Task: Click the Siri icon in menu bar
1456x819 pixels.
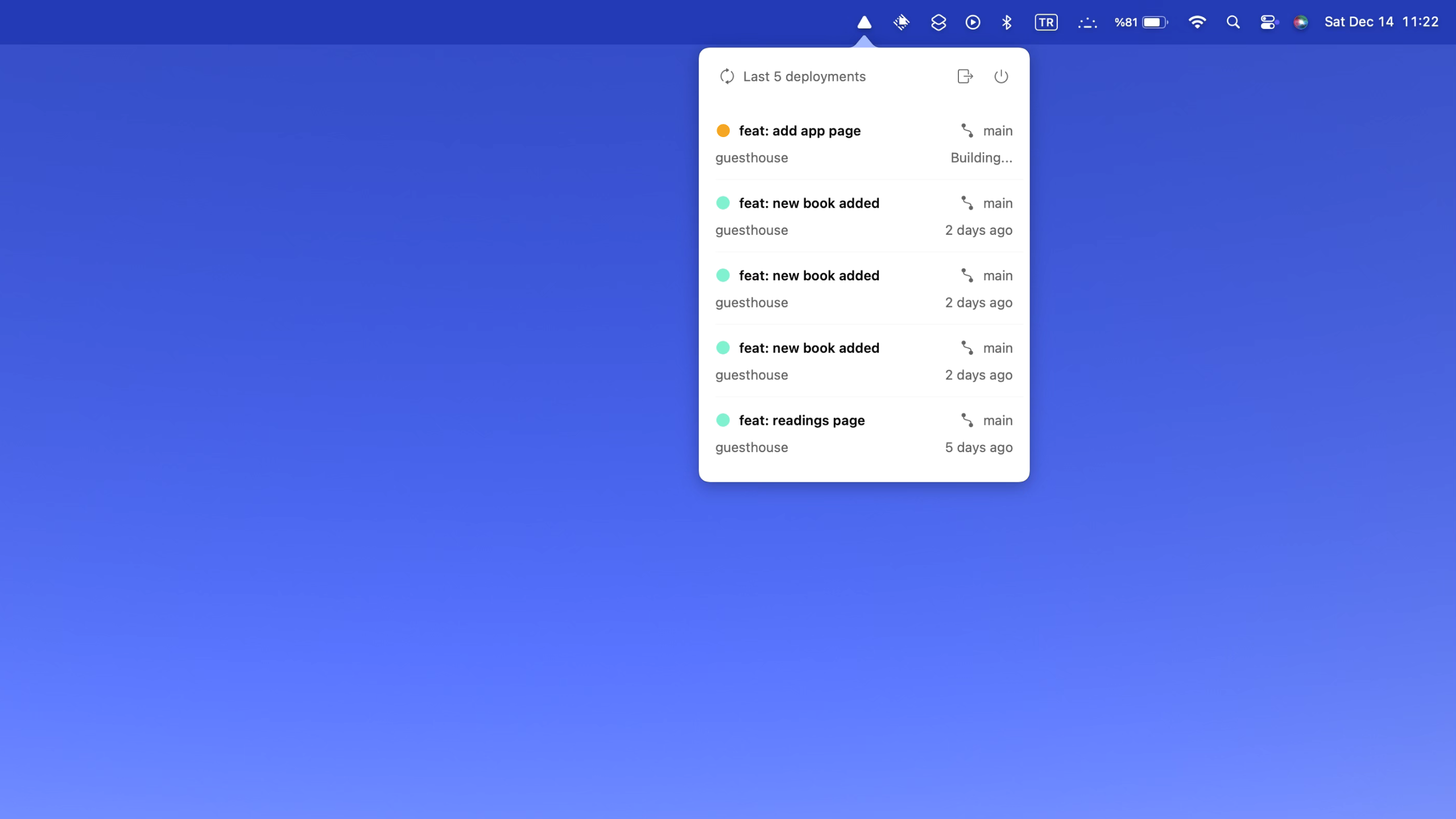Action: pos(1300,22)
